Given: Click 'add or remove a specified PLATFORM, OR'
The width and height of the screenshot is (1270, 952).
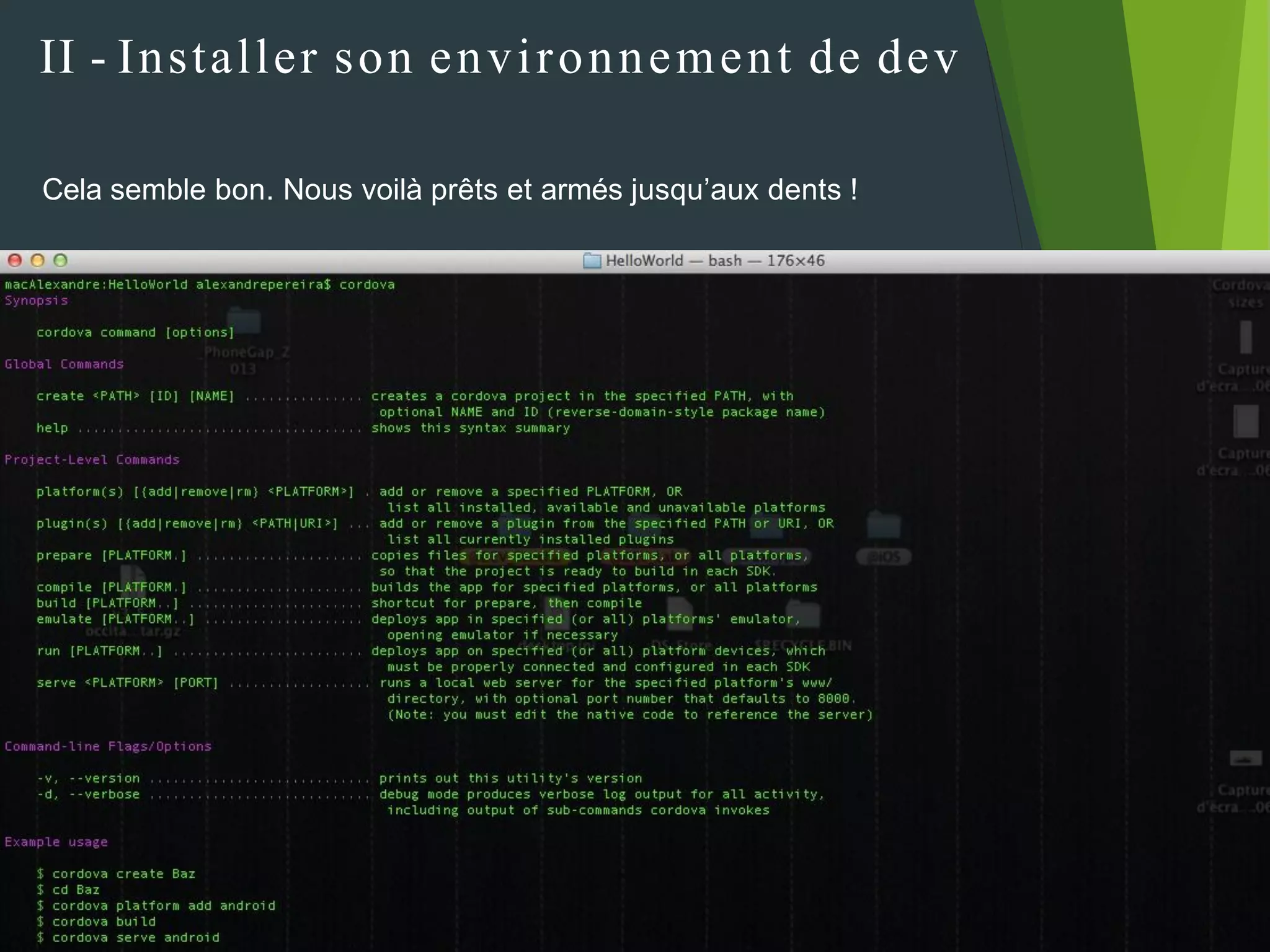Looking at the screenshot, I should click(530, 491).
